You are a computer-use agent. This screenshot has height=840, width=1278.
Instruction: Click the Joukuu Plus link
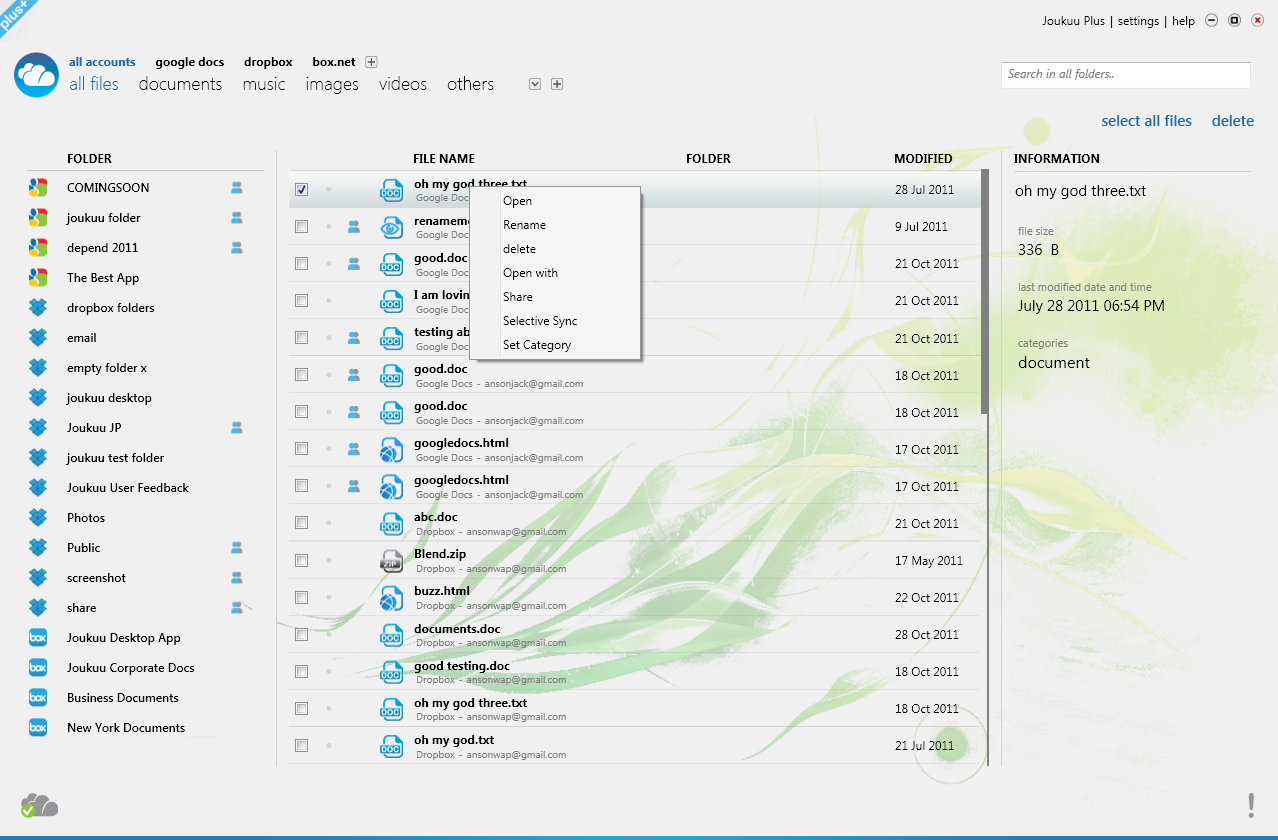pos(1074,21)
